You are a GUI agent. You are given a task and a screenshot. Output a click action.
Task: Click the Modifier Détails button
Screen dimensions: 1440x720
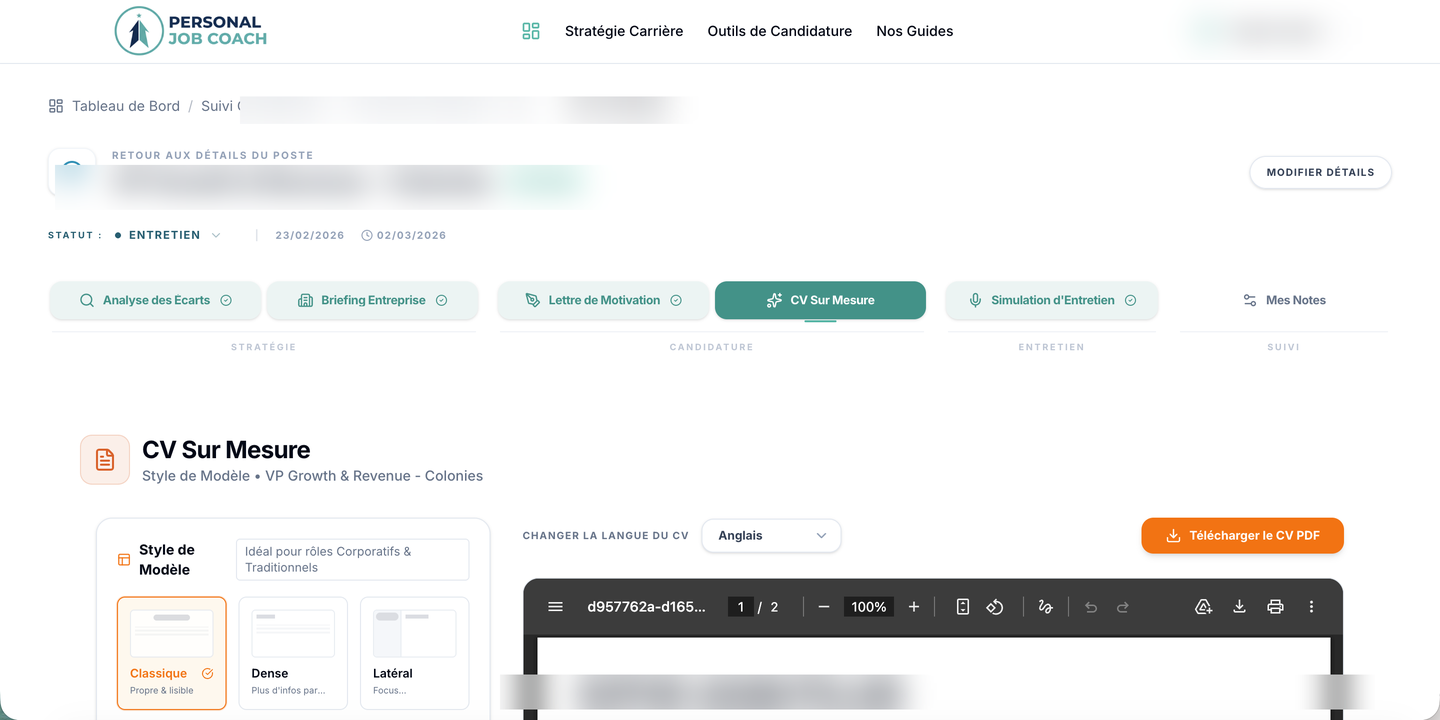pos(1320,172)
